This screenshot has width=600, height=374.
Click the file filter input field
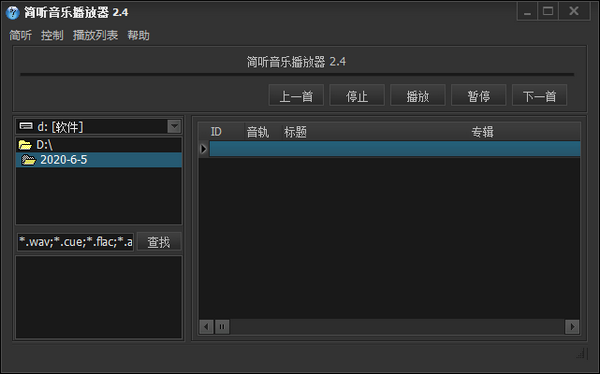(76, 242)
